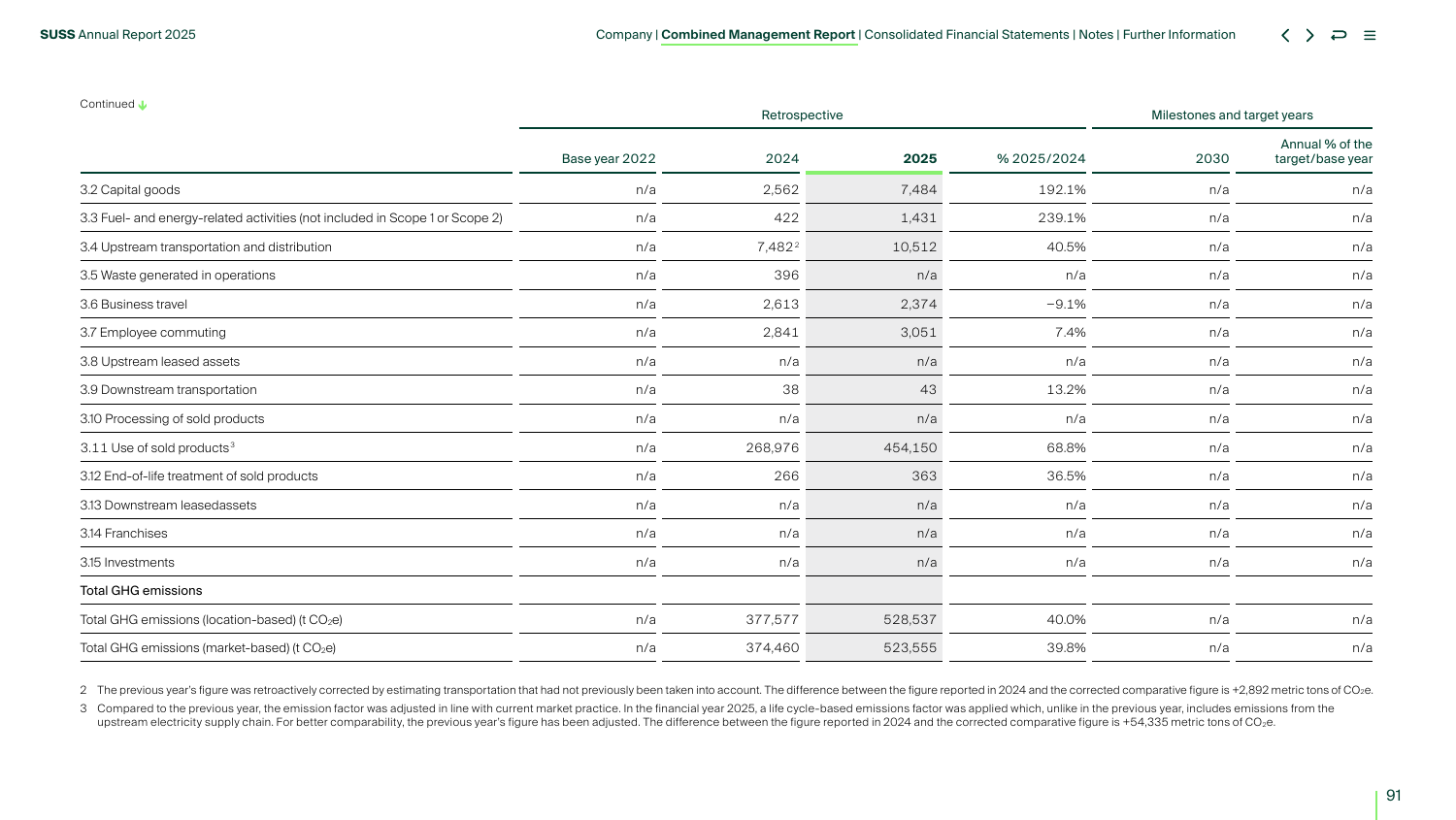
Task: Go to the previous page arrow
Action: tap(1285, 35)
